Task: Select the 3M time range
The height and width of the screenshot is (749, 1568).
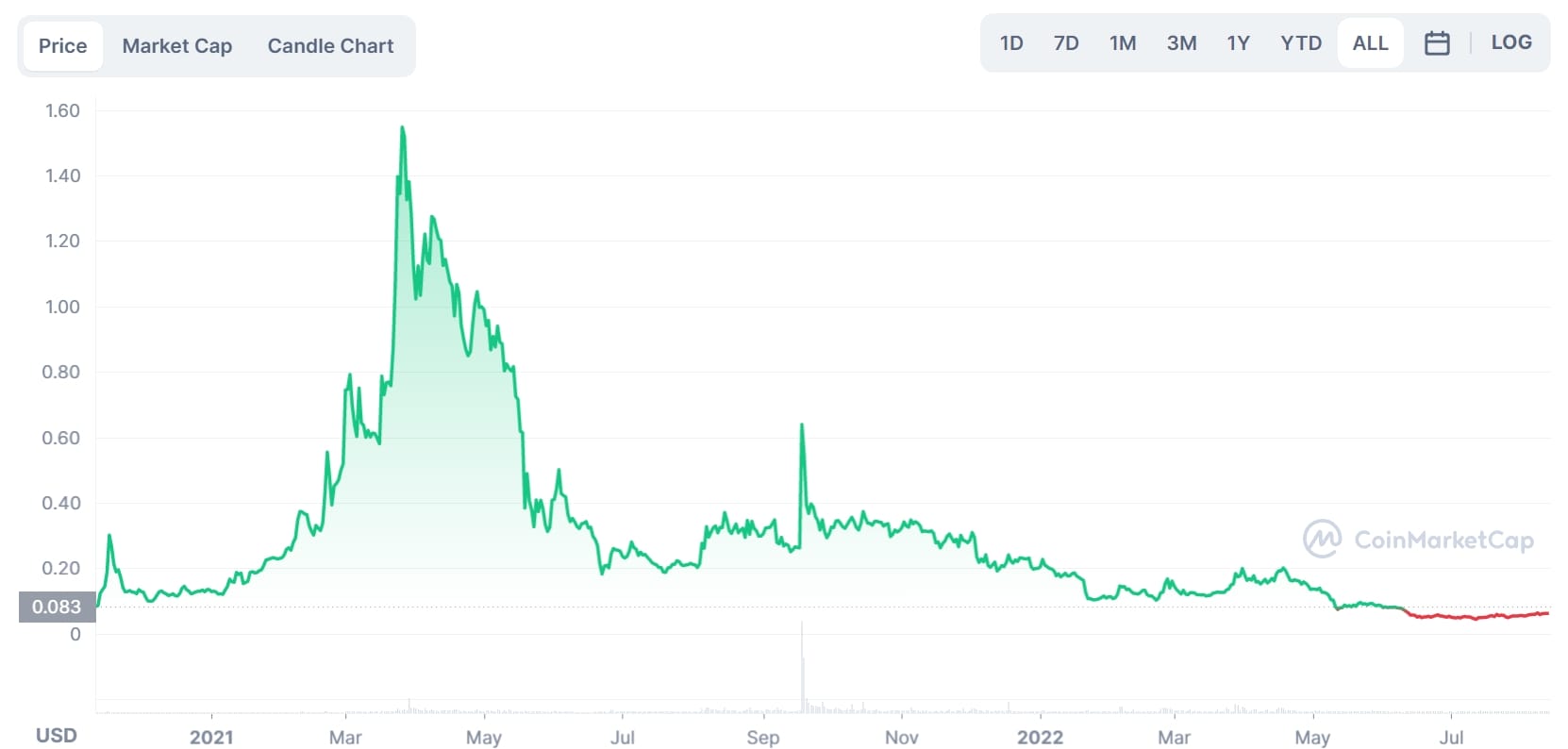Action: [1181, 43]
